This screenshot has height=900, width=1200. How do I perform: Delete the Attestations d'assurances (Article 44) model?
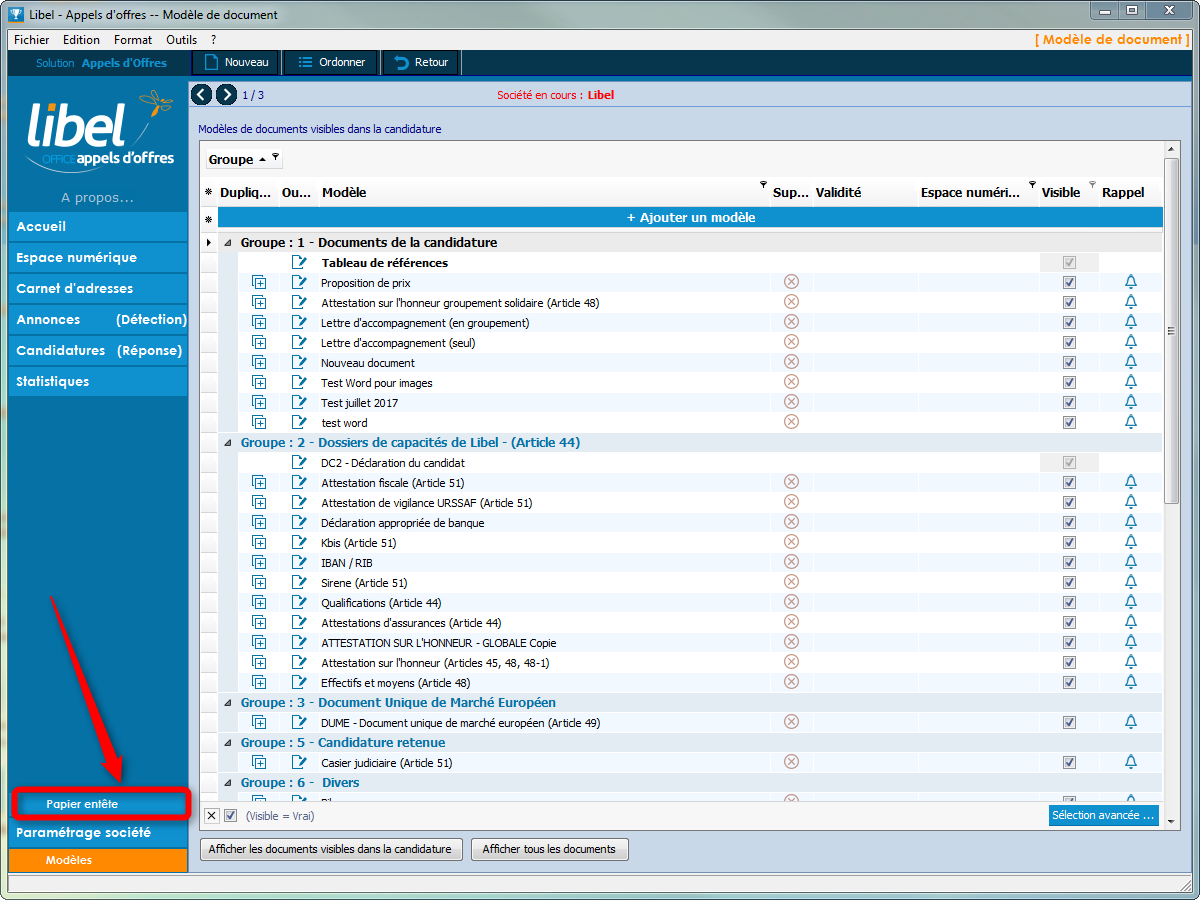(791, 622)
